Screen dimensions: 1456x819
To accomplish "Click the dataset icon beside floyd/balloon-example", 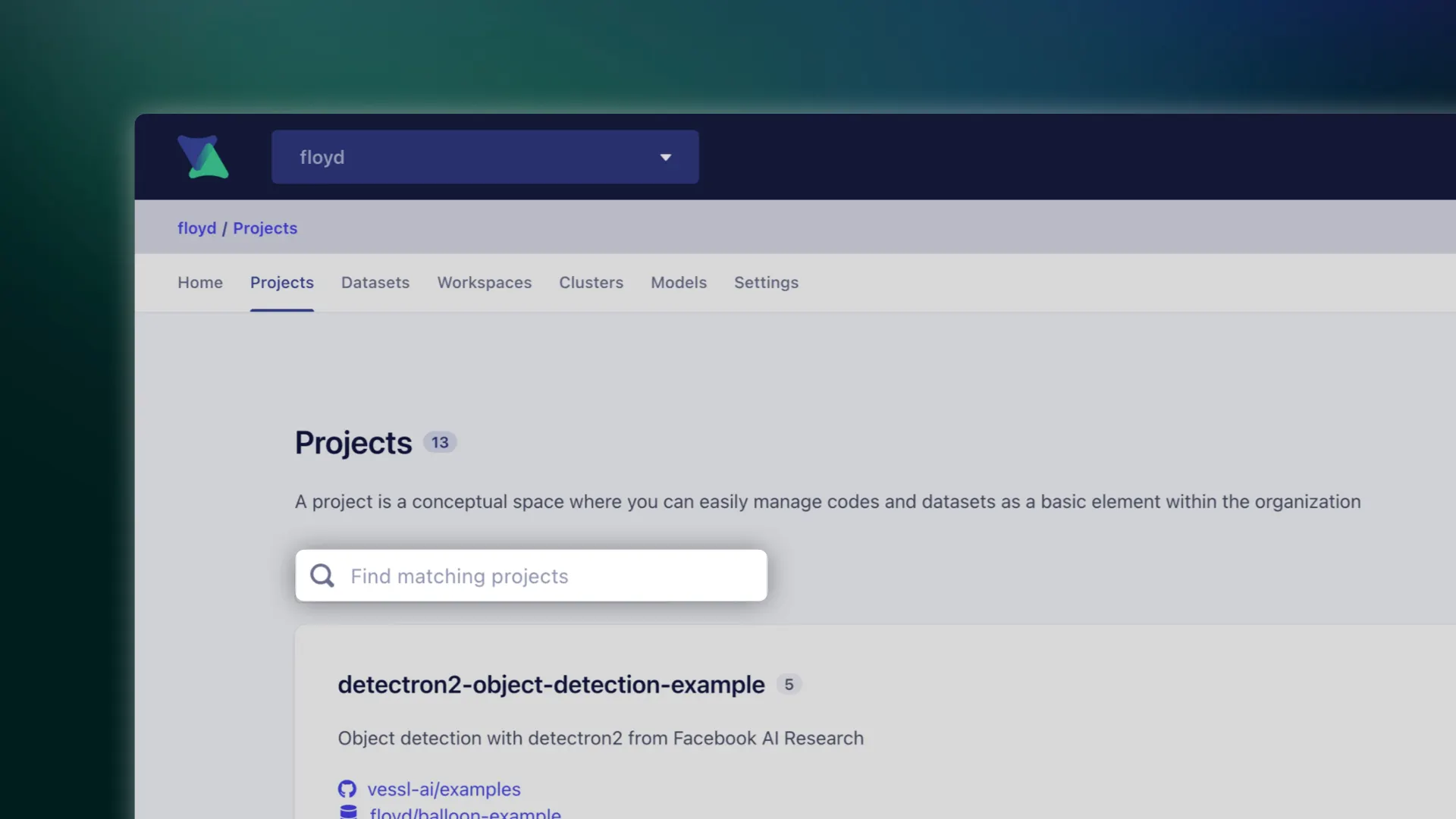I will point(348,812).
